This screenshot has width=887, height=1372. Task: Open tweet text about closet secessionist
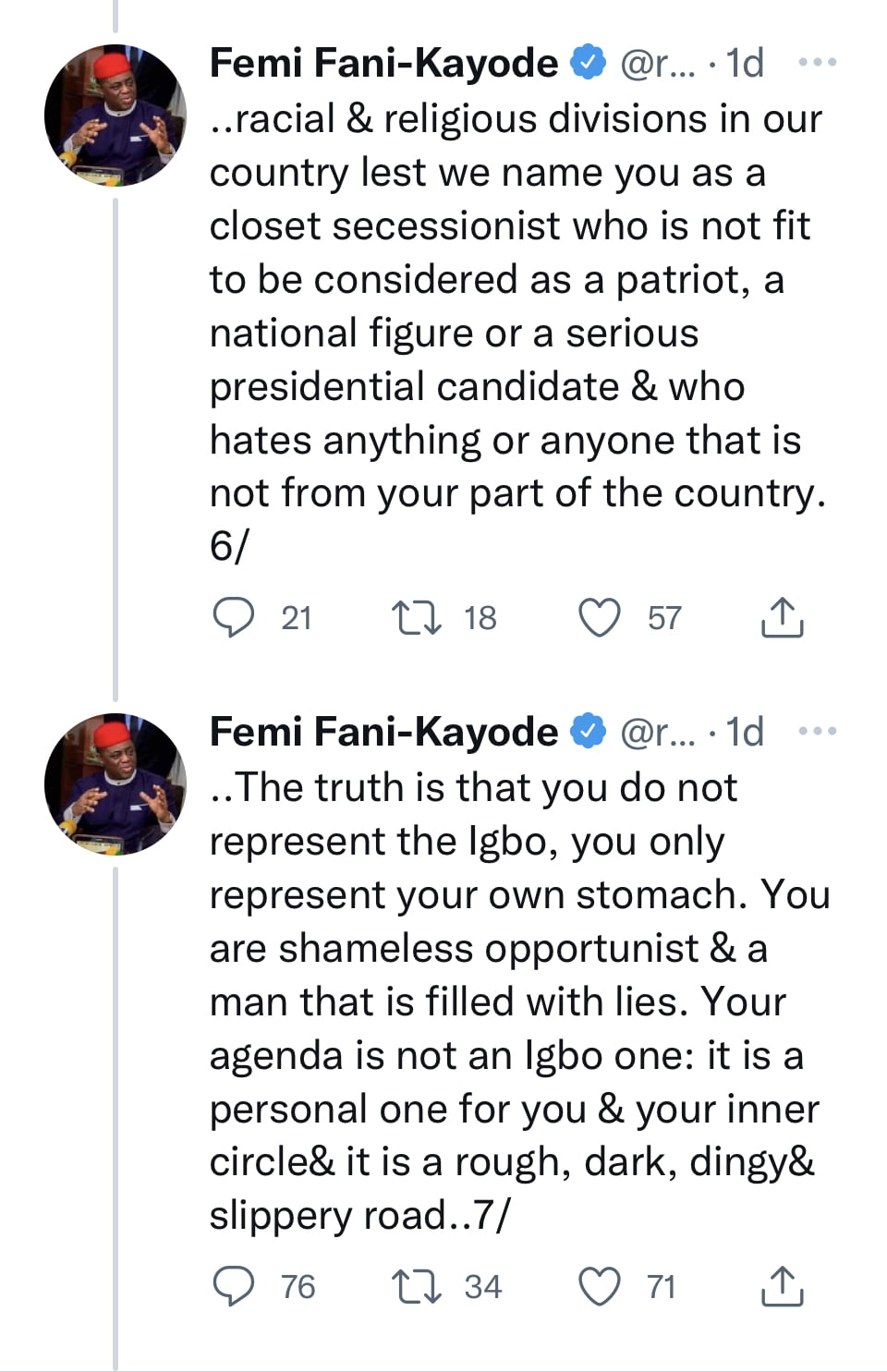pyautogui.click(x=517, y=333)
